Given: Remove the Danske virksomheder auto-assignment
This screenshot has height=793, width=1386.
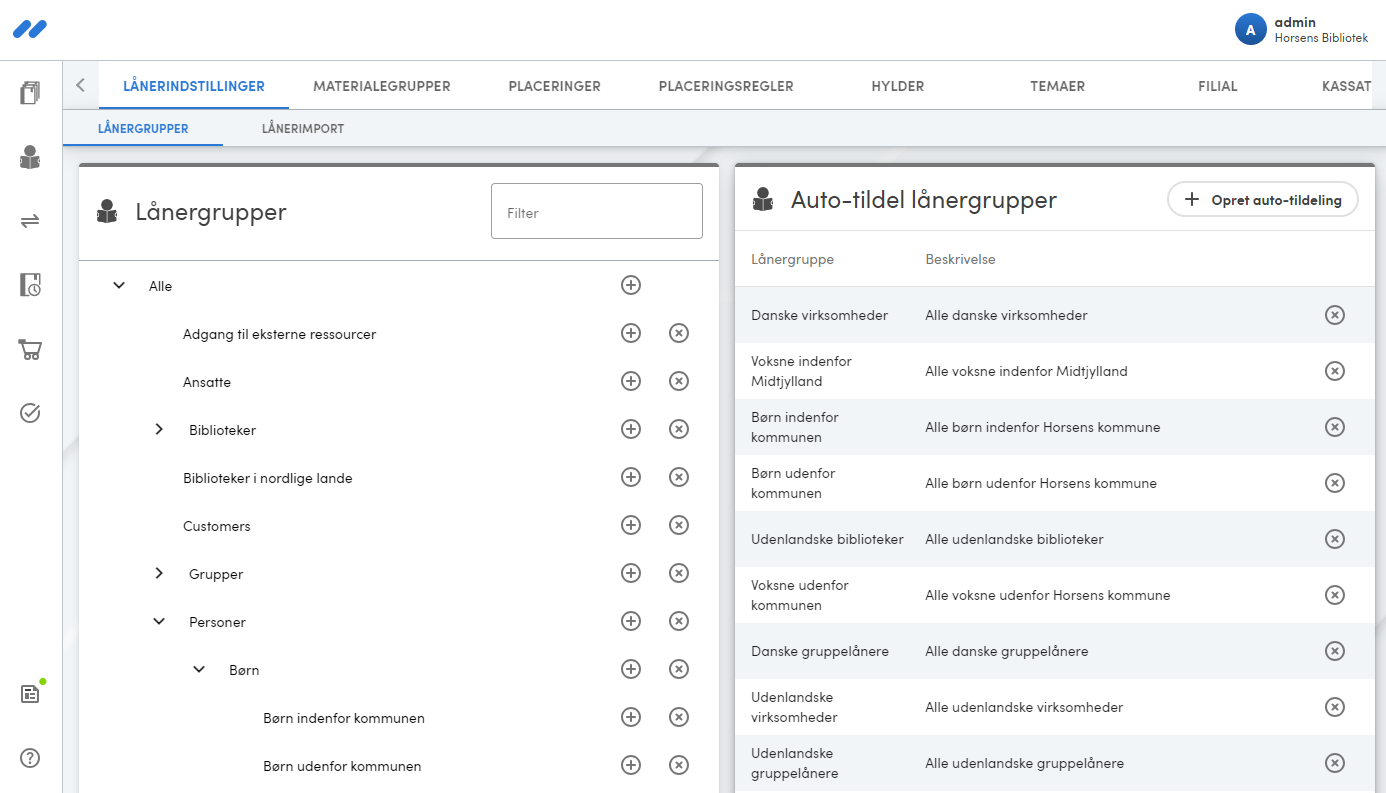Looking at the screenshot, I should [1335, 315].
